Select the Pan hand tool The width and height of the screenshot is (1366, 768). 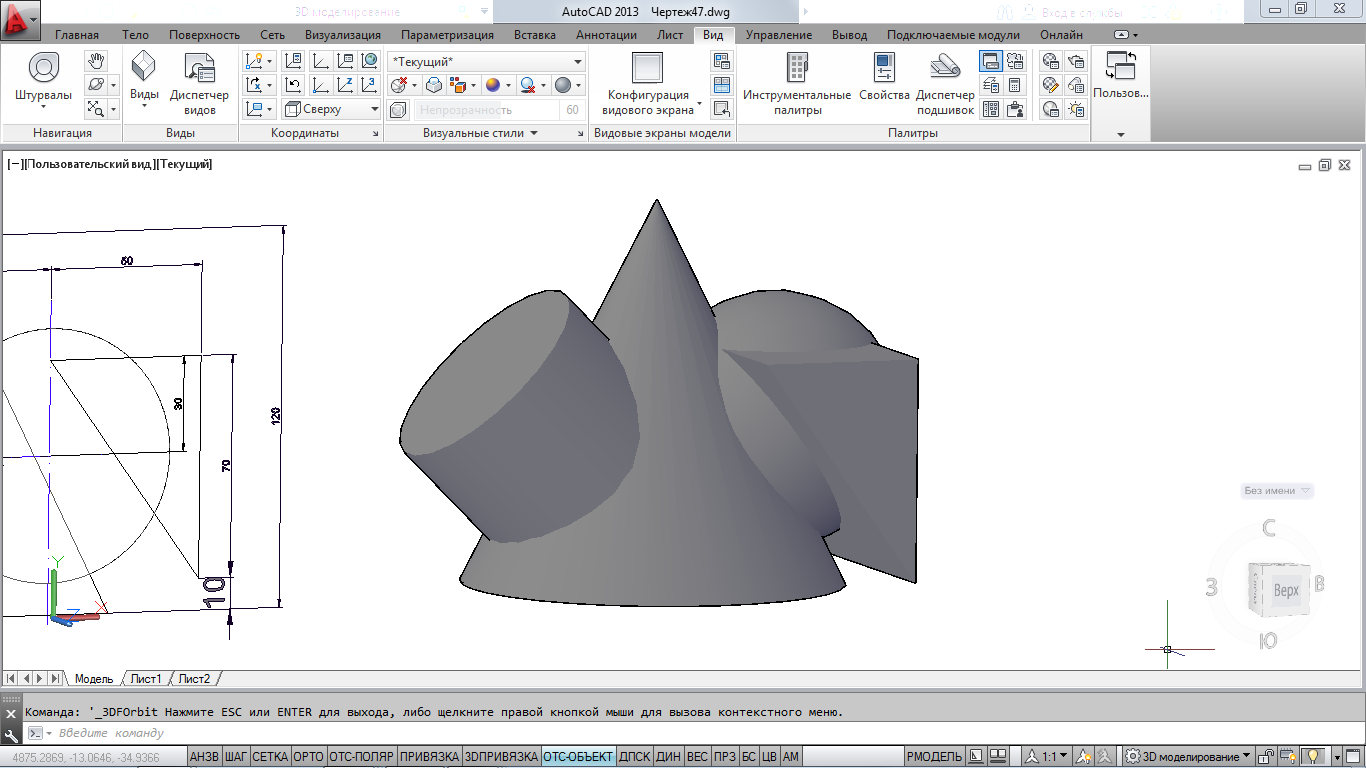96,62
